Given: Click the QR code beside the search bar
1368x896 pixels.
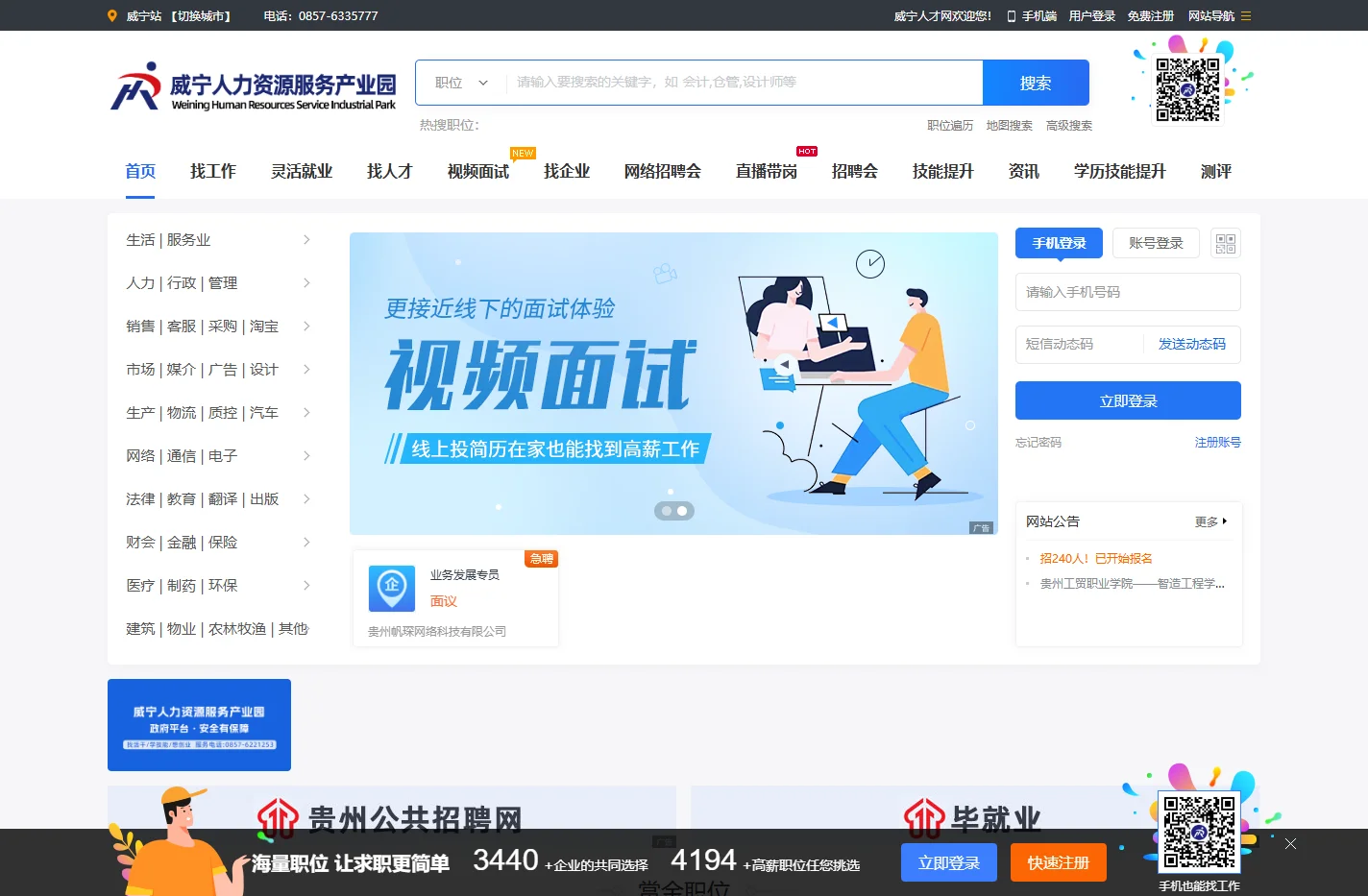Looking at the screenshot, I should [1187, 89].
